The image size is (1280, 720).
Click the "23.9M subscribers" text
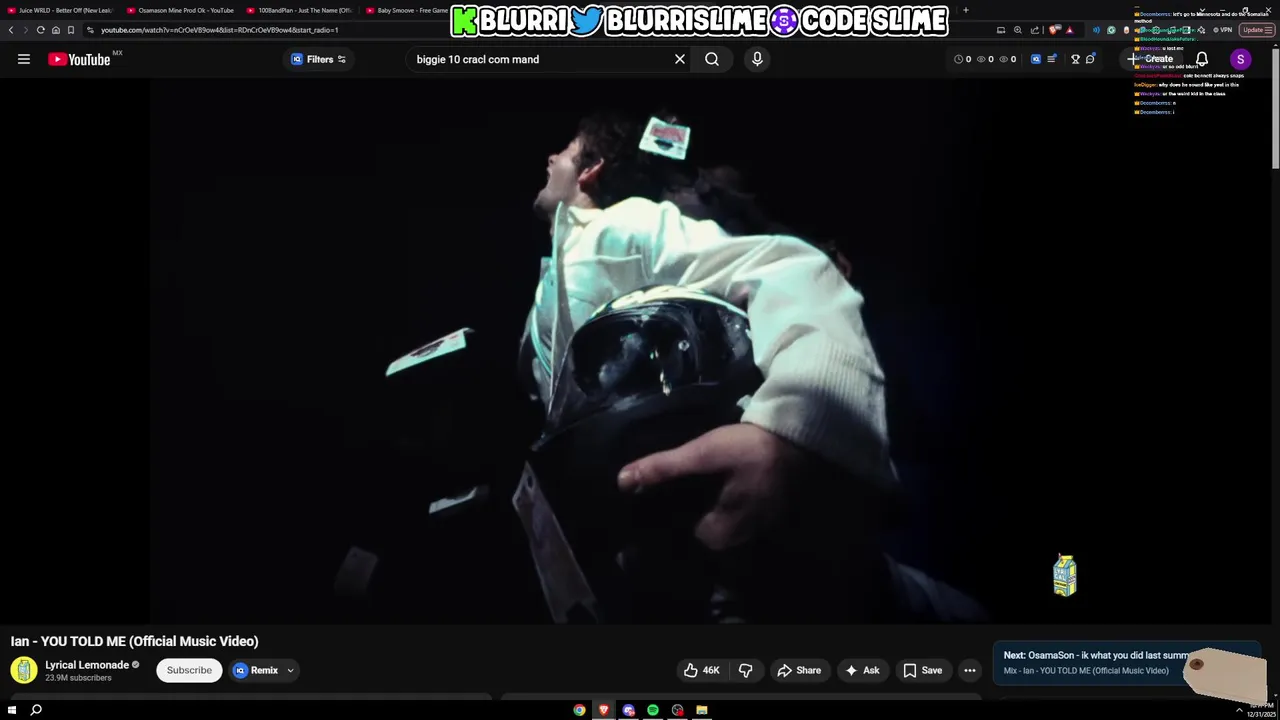[78, 678]
